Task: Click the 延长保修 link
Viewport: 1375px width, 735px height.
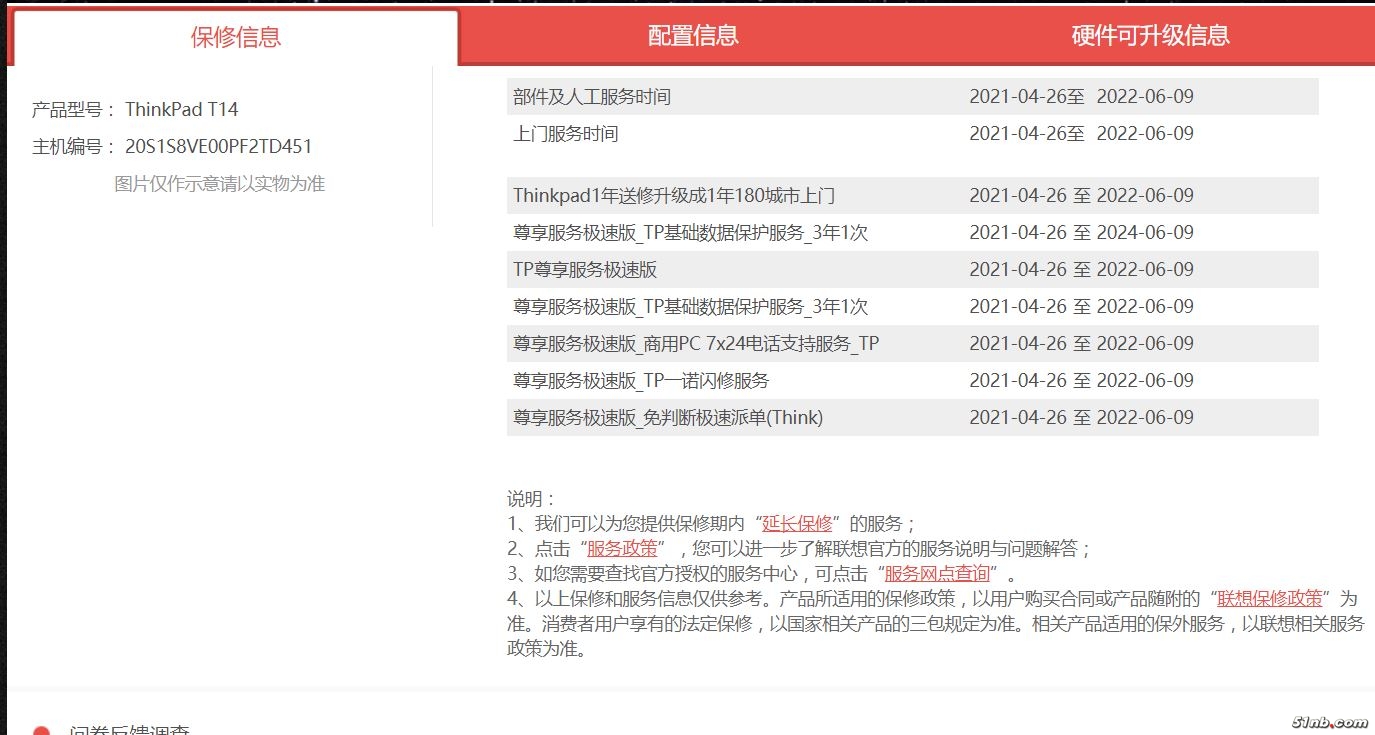Action: (x=797, y=523)
